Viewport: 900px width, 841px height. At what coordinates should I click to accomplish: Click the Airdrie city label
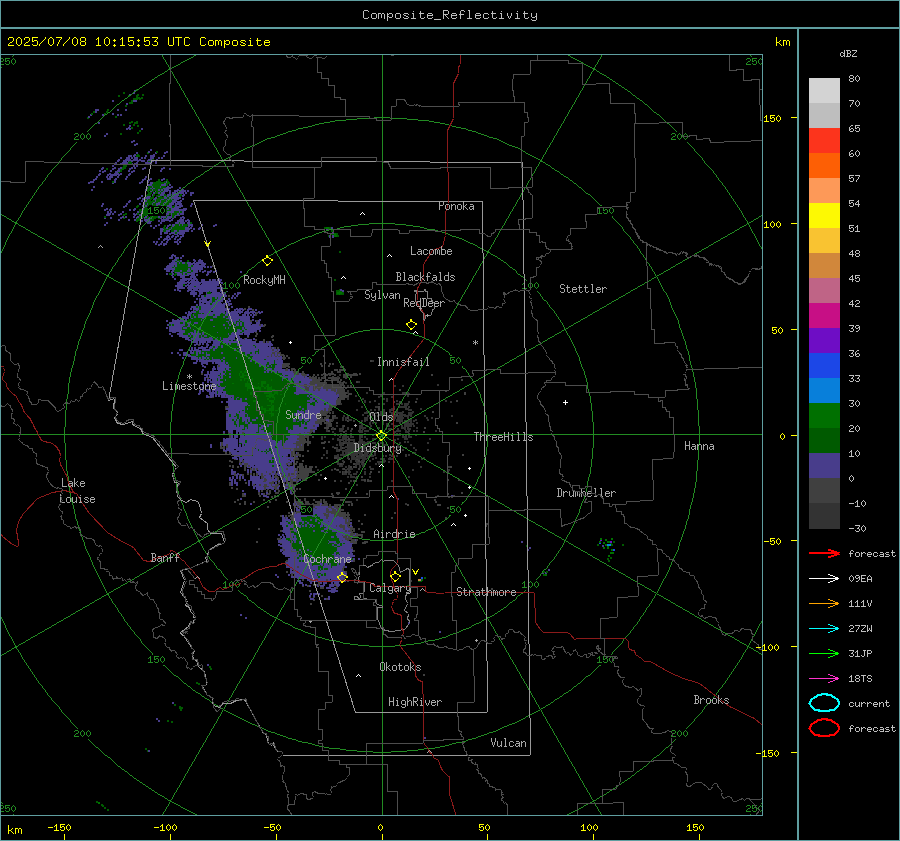coord(394,534)
